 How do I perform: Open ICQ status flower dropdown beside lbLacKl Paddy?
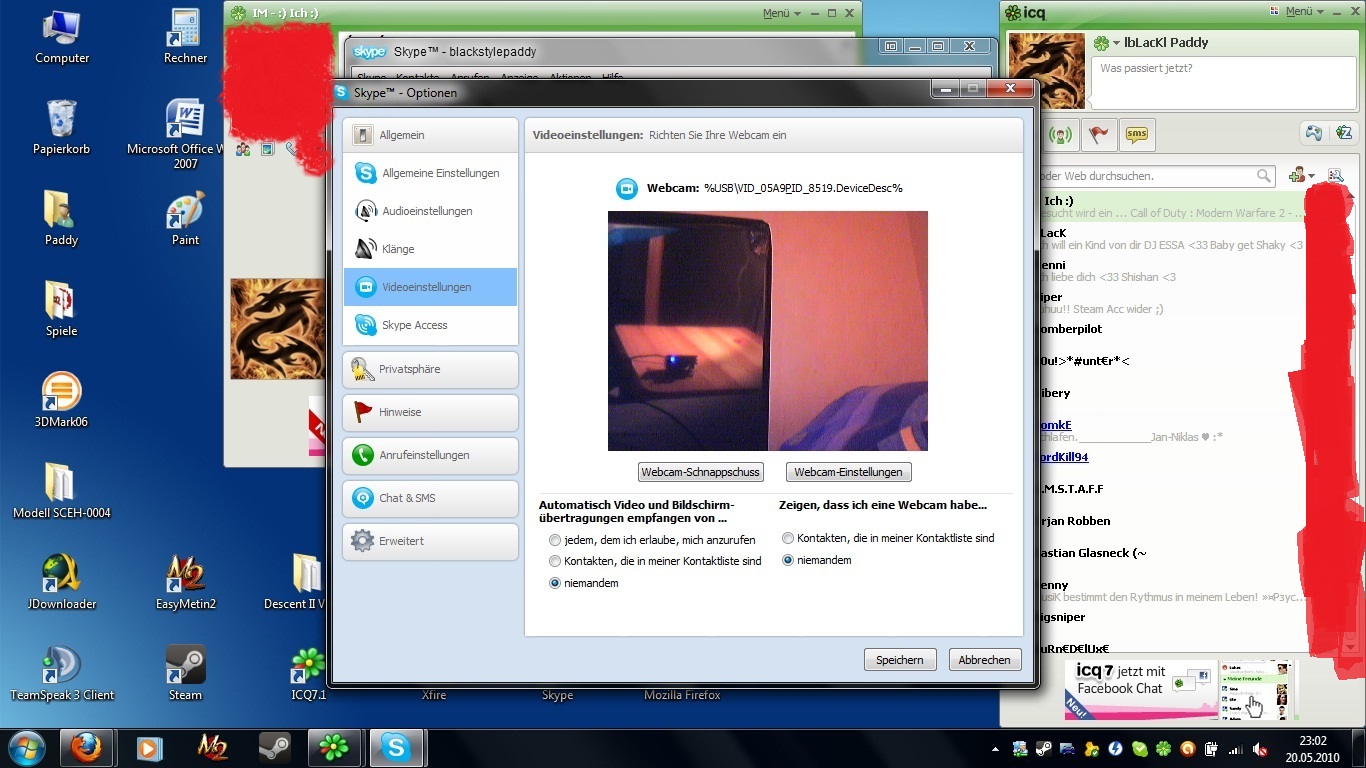click(1107, 43)
